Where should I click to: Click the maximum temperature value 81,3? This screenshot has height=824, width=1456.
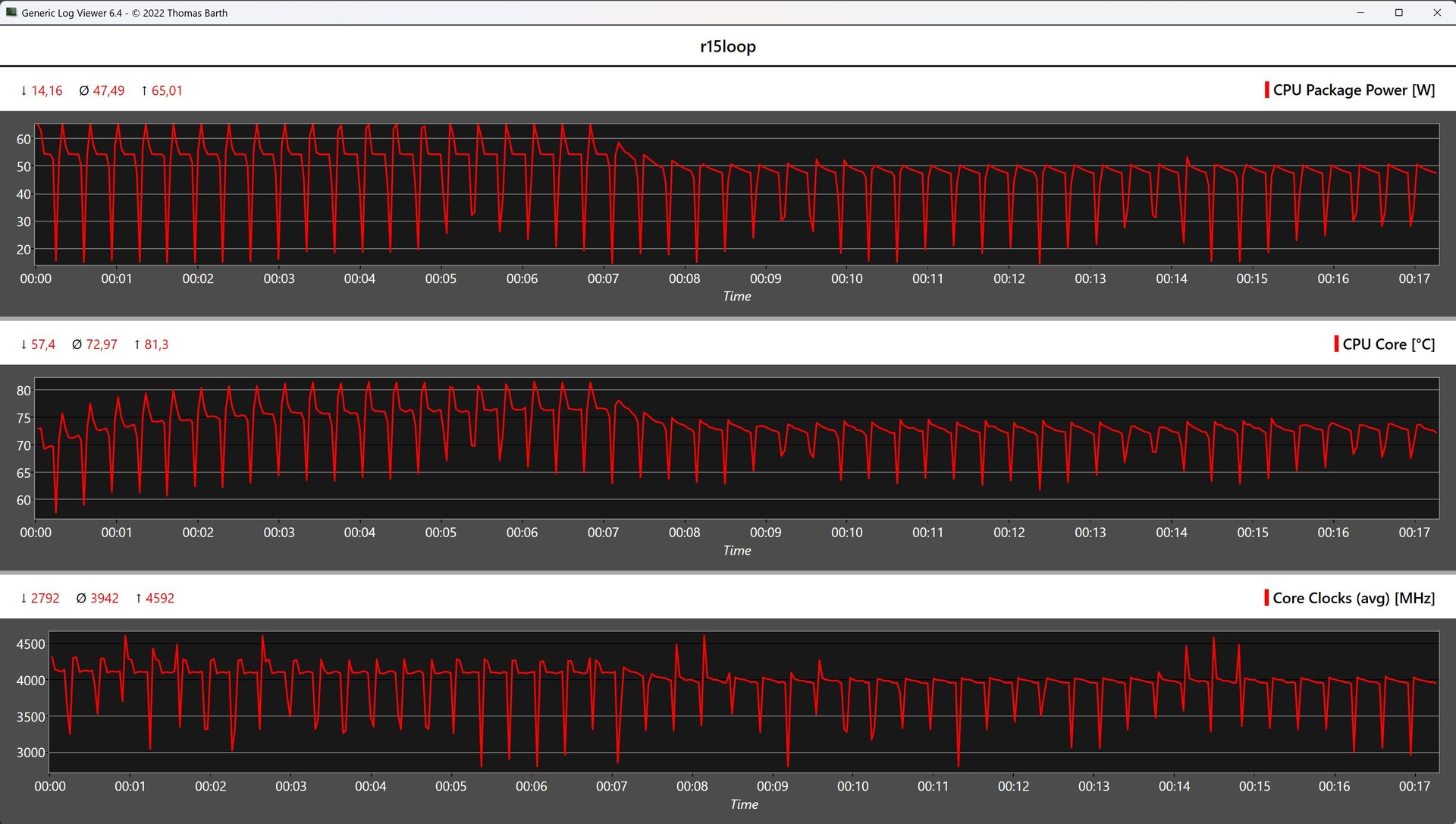pos(156,344)
